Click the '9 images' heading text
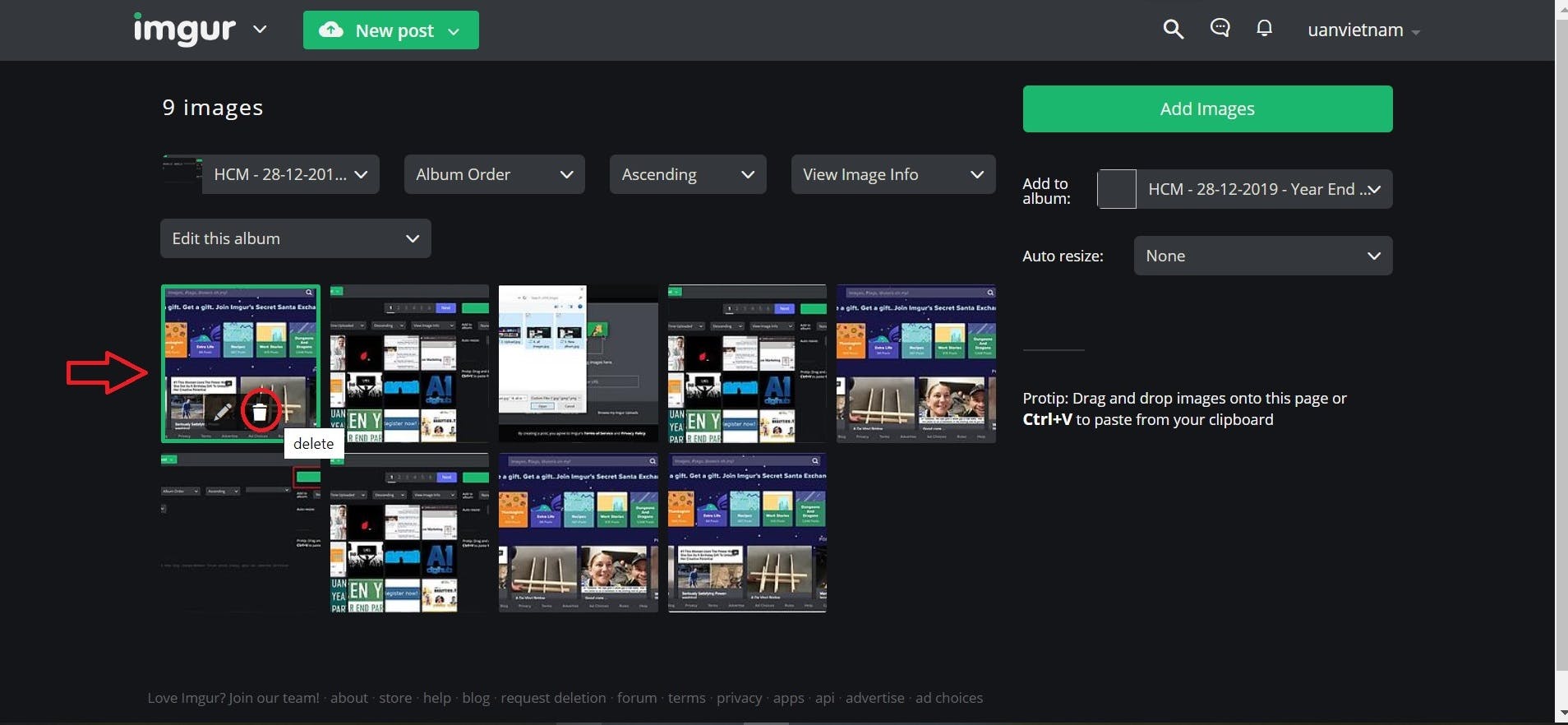The height and width of the screenshot is (725, 1568). [x=213, y=108]
